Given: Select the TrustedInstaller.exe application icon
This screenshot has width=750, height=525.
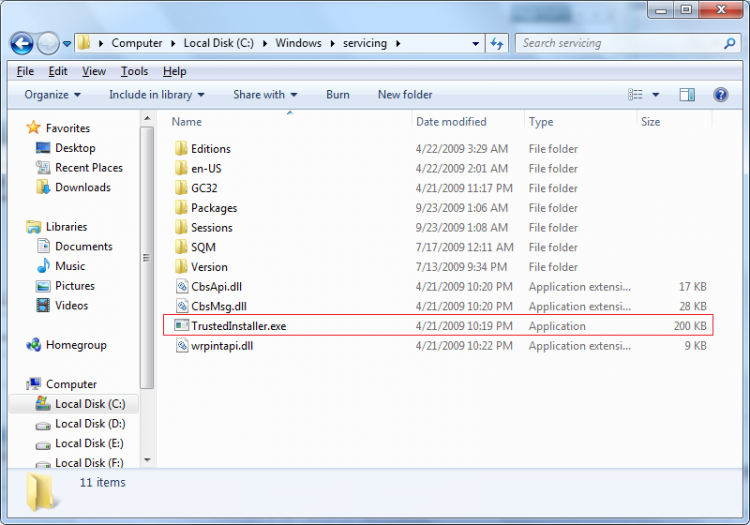Looking at the screenshot, I should 182,325.
